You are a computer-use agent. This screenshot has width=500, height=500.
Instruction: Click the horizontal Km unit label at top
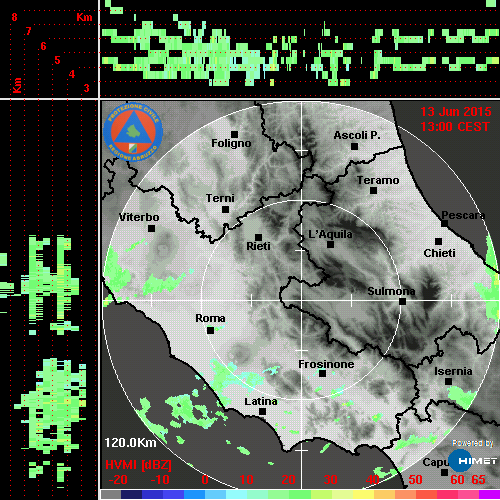(84, 17)
